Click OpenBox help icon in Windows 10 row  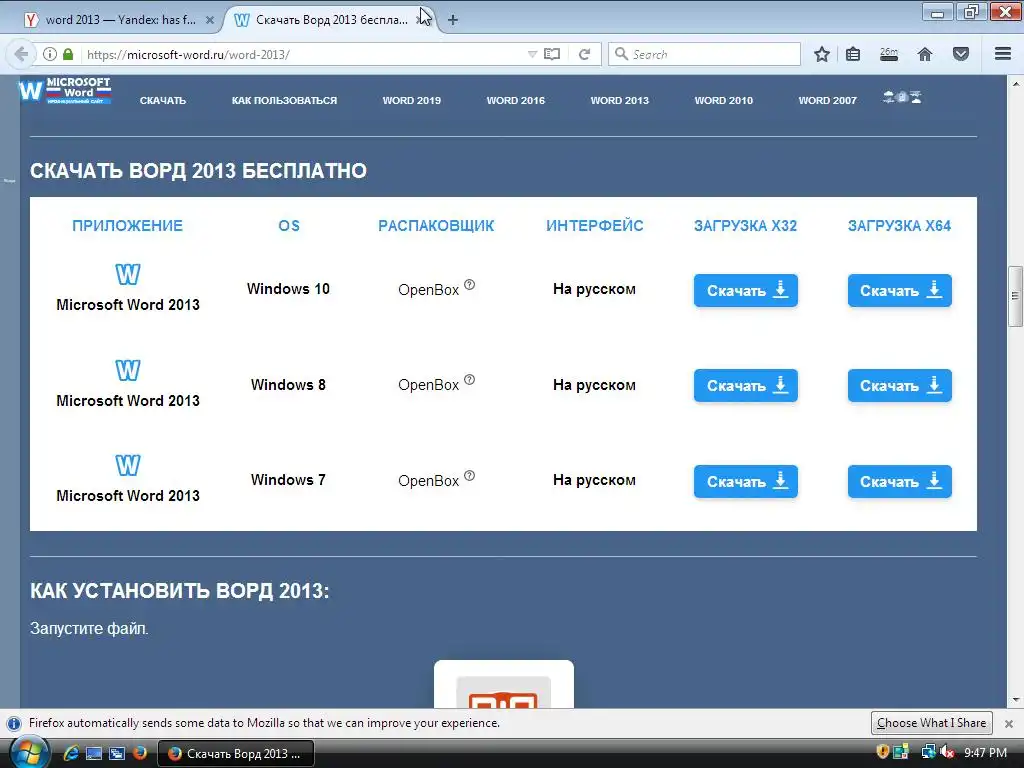[470, 285]
